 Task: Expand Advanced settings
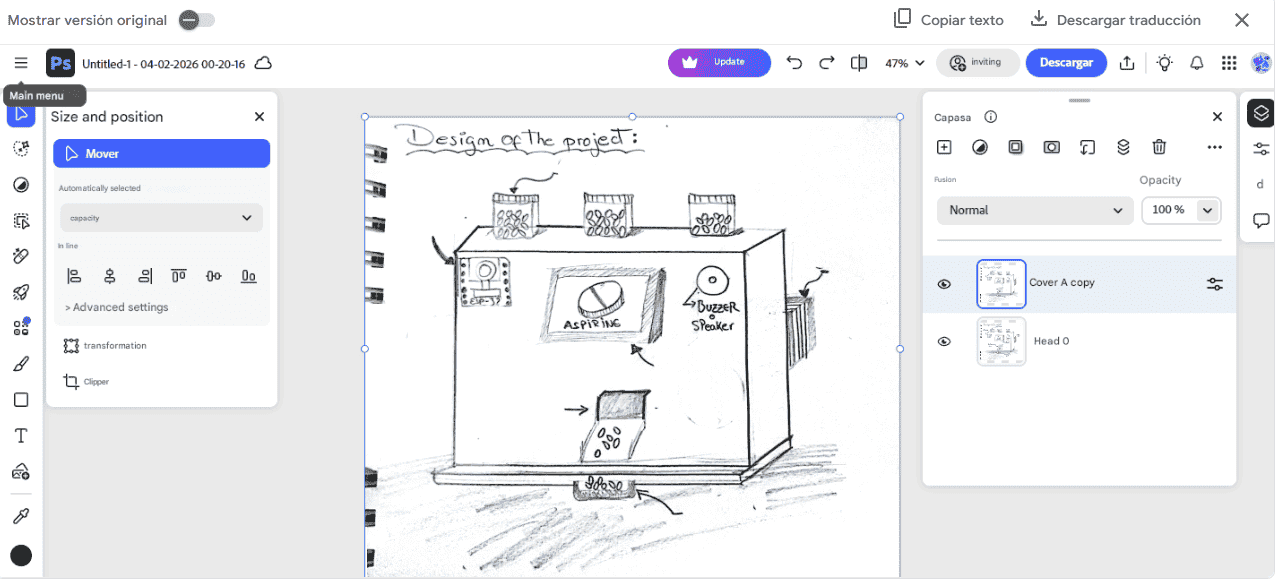coord(117,307)
